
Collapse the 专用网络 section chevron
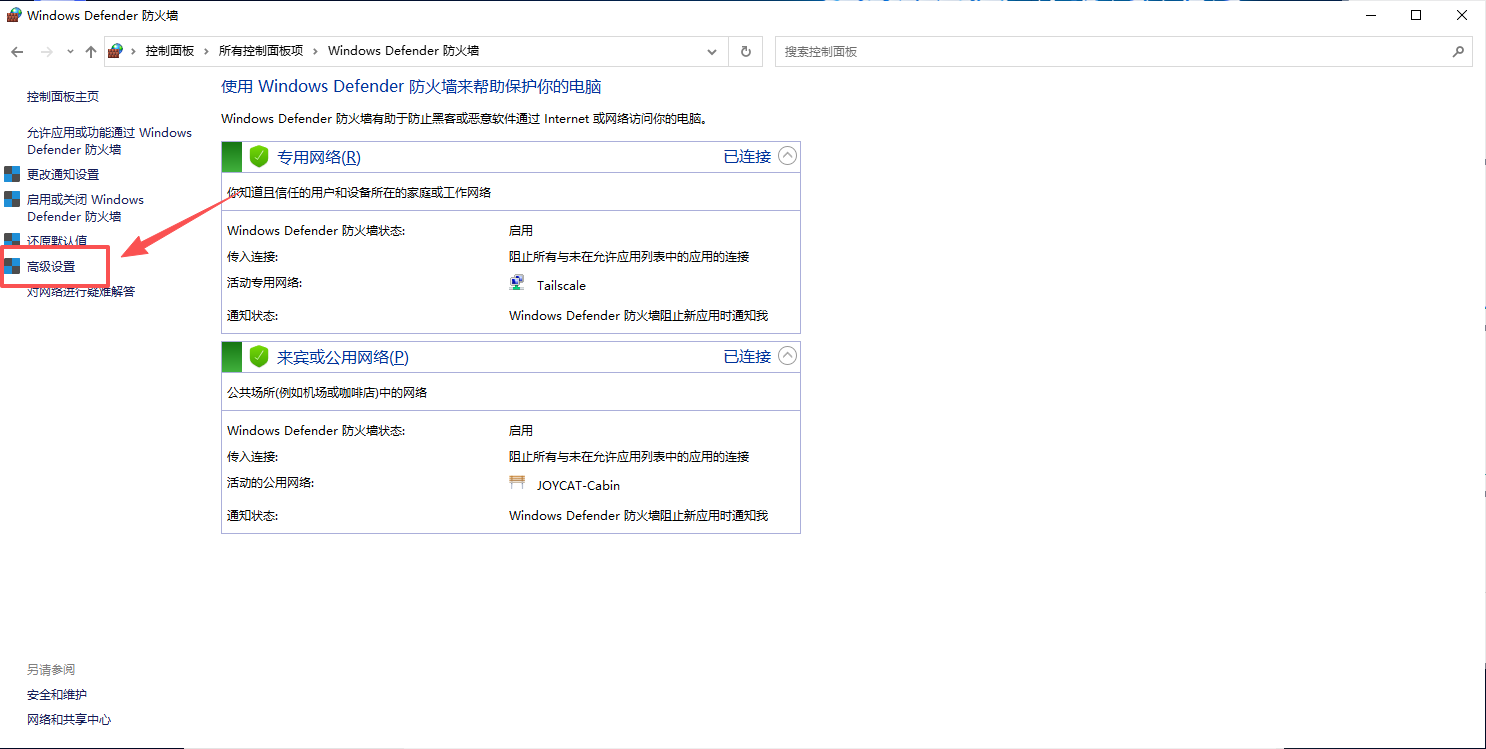point(788,156)
